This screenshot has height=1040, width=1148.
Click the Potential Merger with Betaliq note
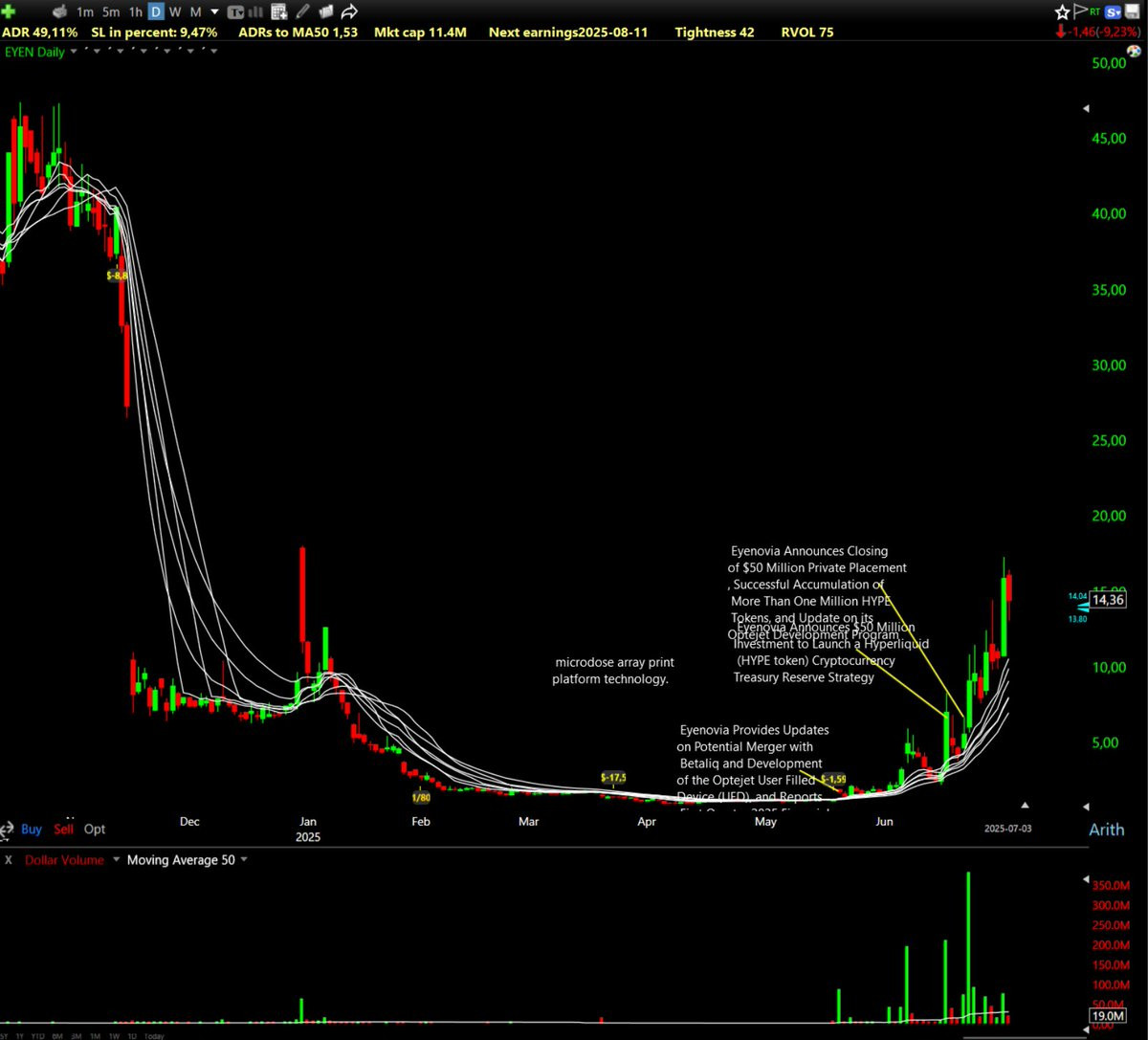[x=753, y=771]
